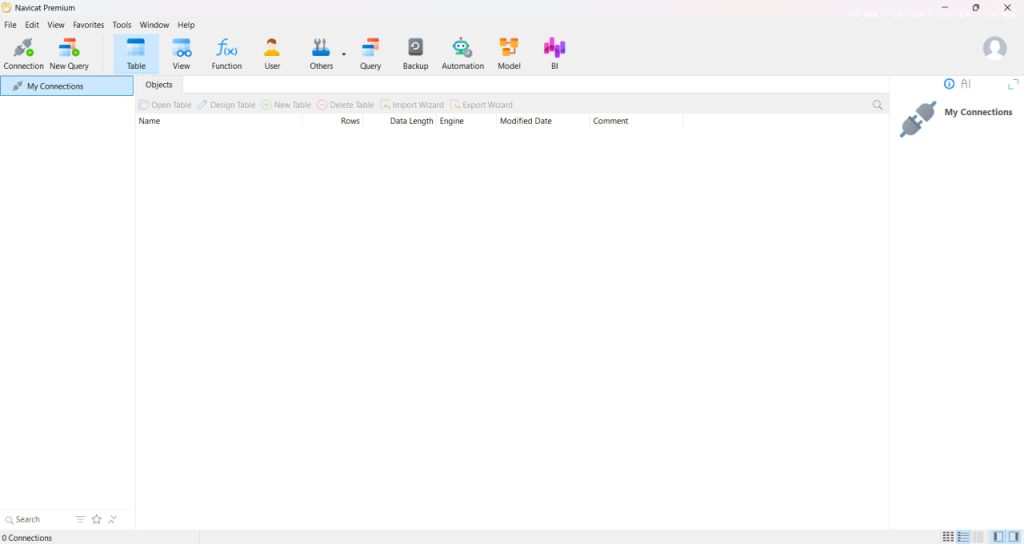Select the Table objects button
This screenshot has width=1024, height=544.
tap(136, 54)
